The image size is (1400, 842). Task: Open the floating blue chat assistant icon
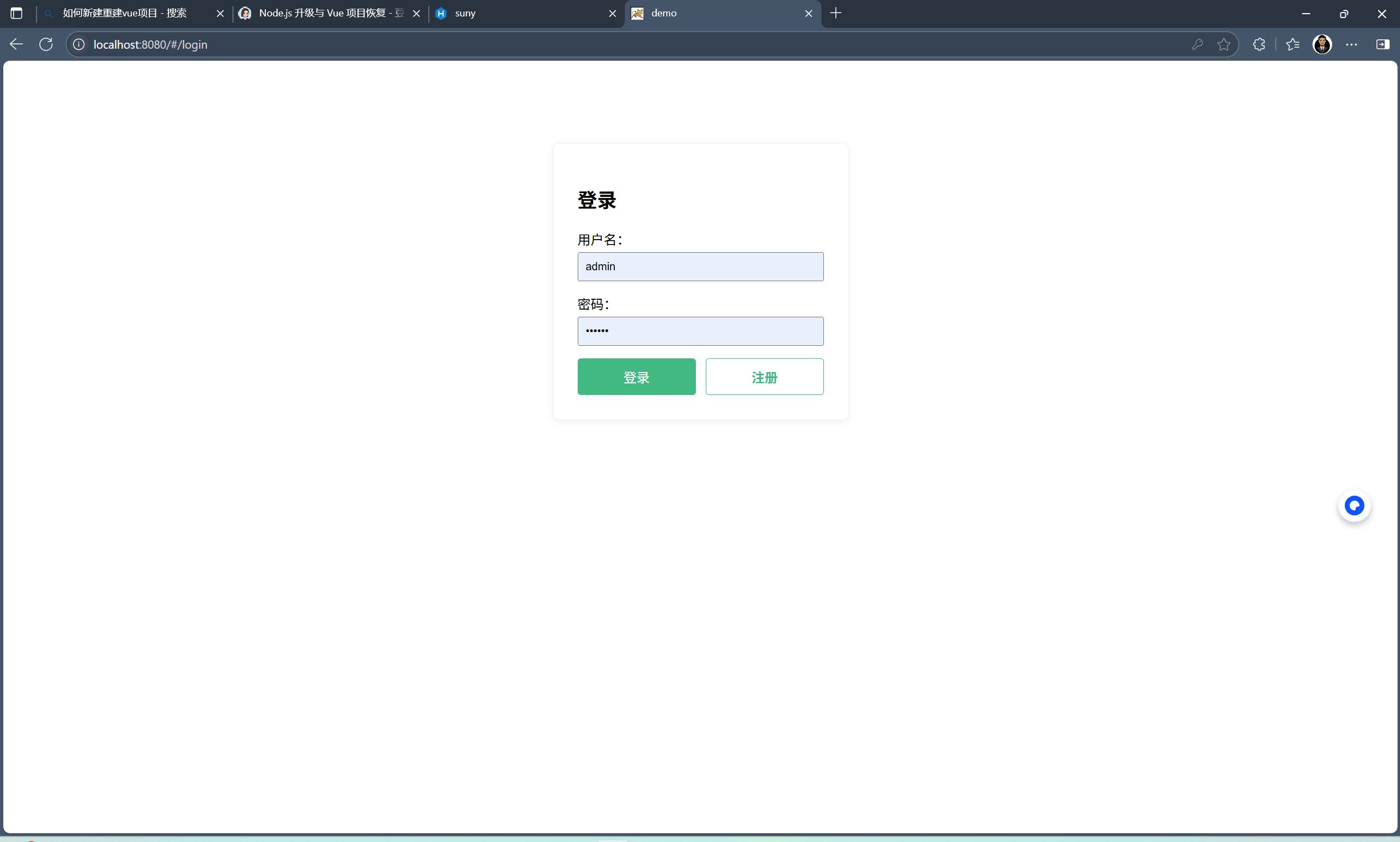point(1355,506)
